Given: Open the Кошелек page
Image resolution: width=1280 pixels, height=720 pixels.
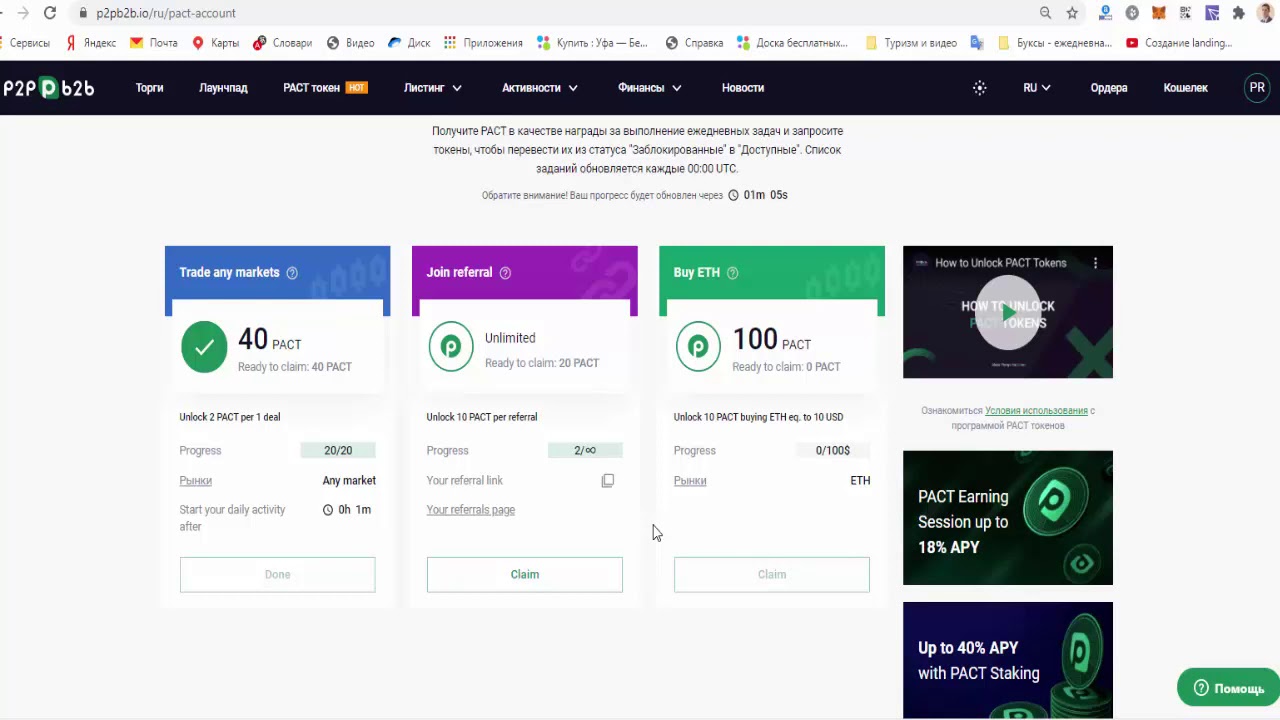Looking at the screenshot, I should coord(1185,88).
